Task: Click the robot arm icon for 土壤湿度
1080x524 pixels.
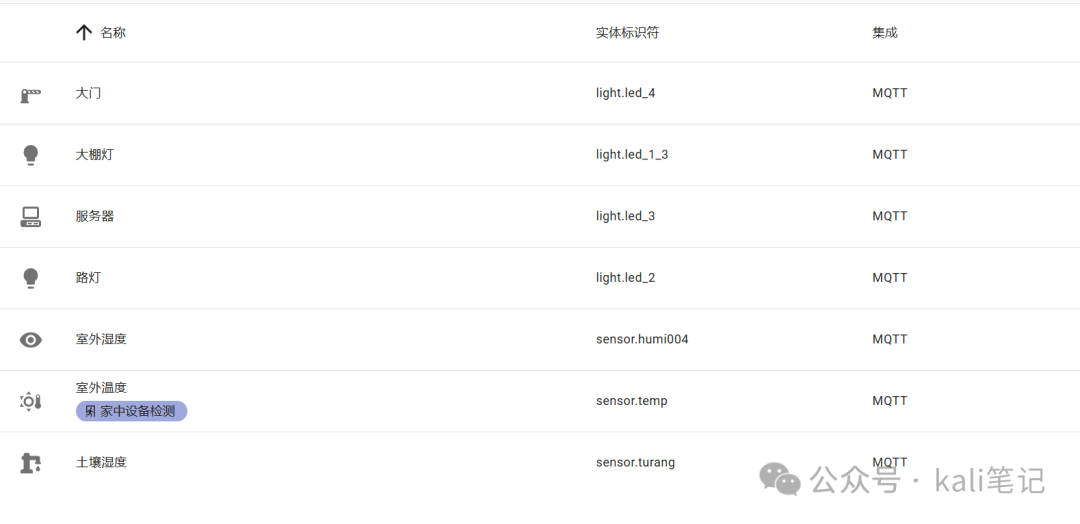Action: point(30,463)
